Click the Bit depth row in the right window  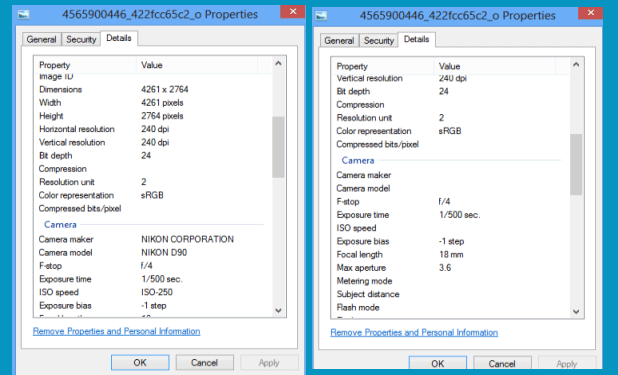click(x=450, y=91)
